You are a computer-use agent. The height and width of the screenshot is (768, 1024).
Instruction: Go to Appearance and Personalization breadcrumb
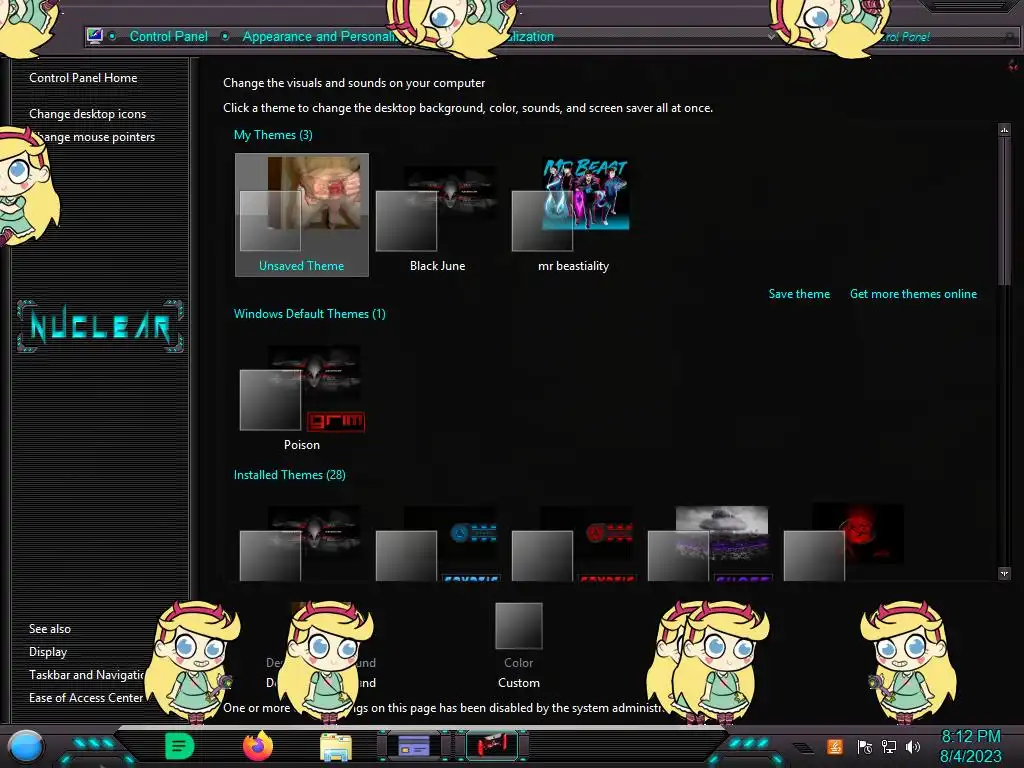click(318, 37)
